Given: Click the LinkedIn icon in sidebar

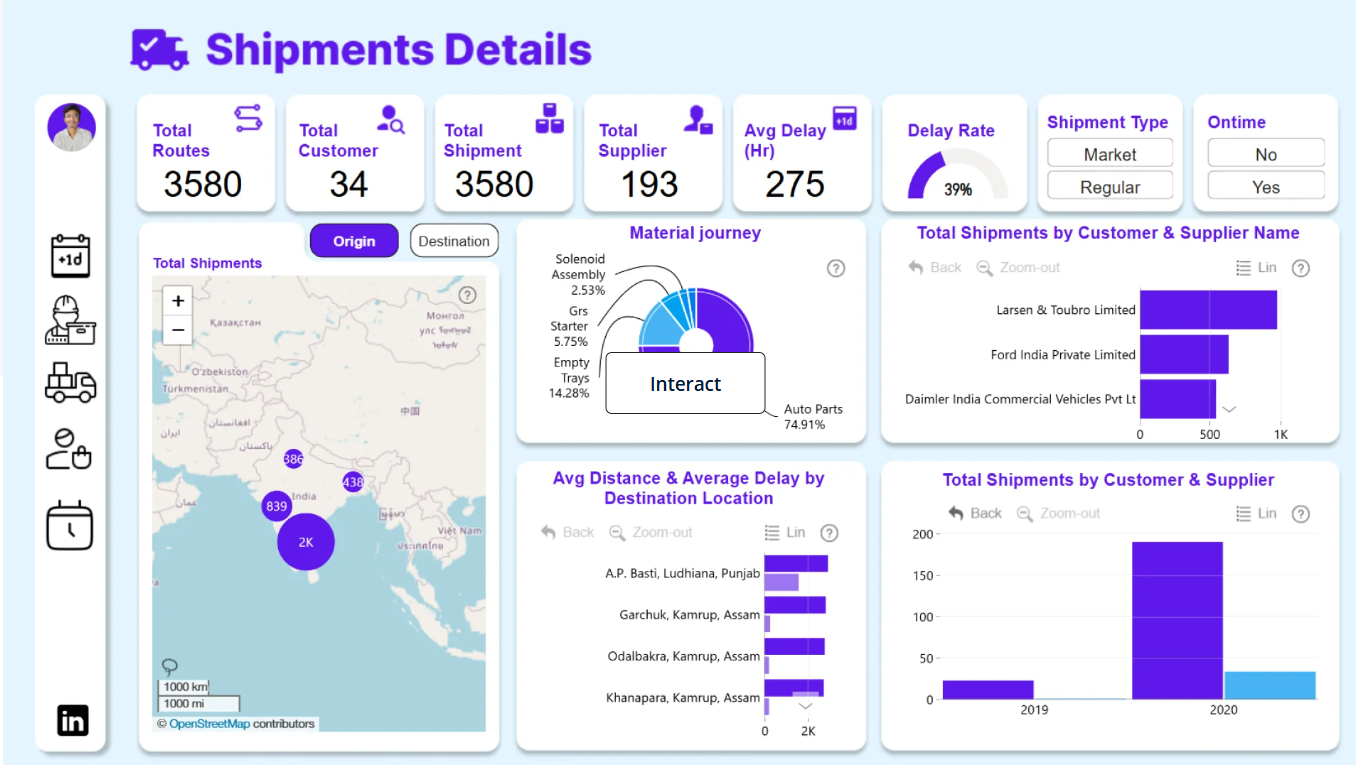Looking at the screenshot, I should (72, 720).
